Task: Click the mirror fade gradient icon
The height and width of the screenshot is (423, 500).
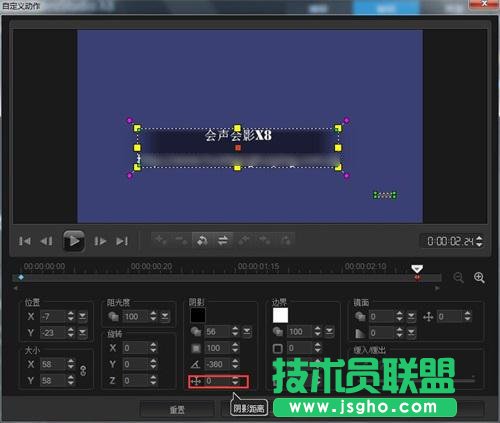Action: coord(360,333)
